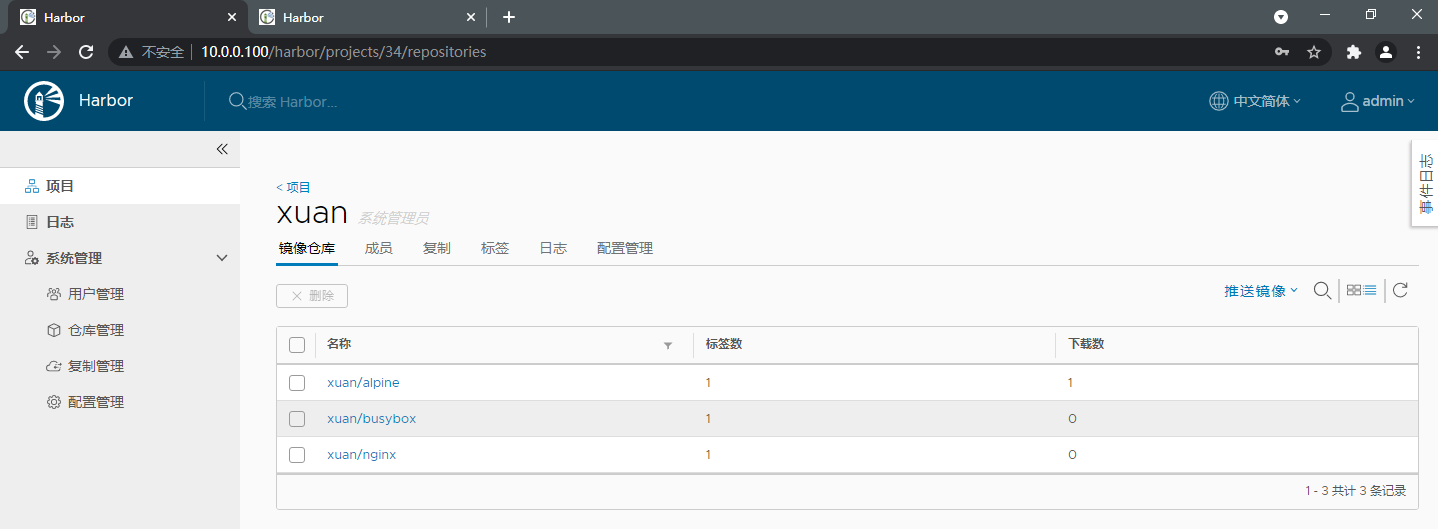1438x529 pixels.
Task: Open the xuan/alpine repository link
Action: 363,383
